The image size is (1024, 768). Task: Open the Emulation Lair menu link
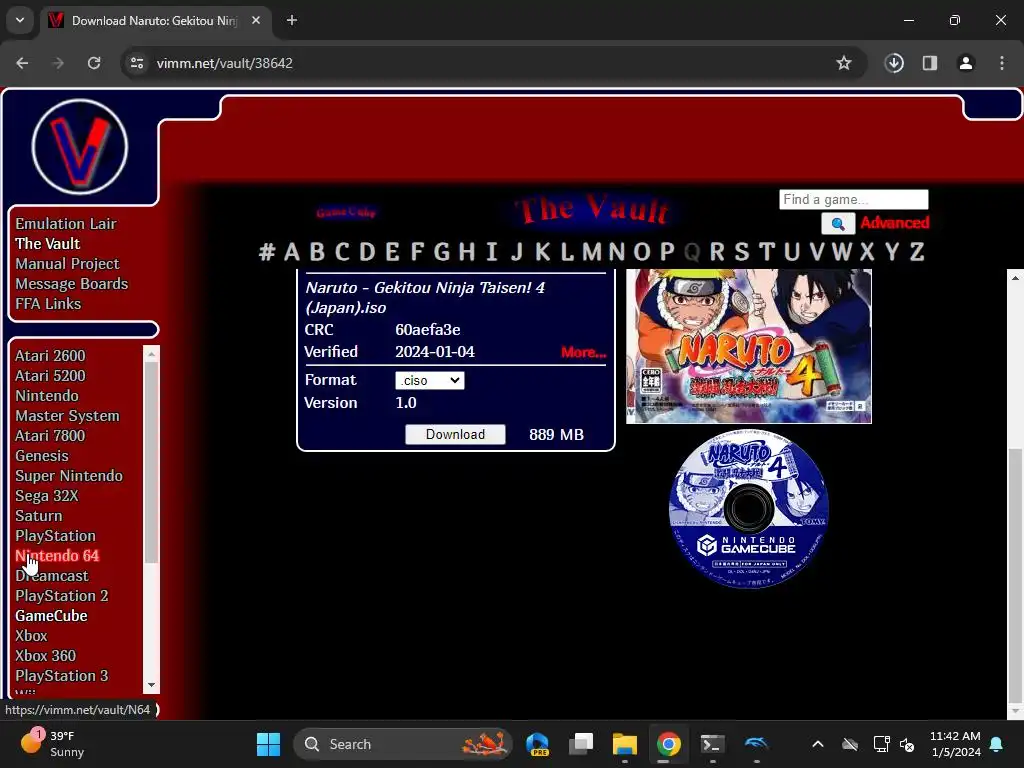click(65, 223)
